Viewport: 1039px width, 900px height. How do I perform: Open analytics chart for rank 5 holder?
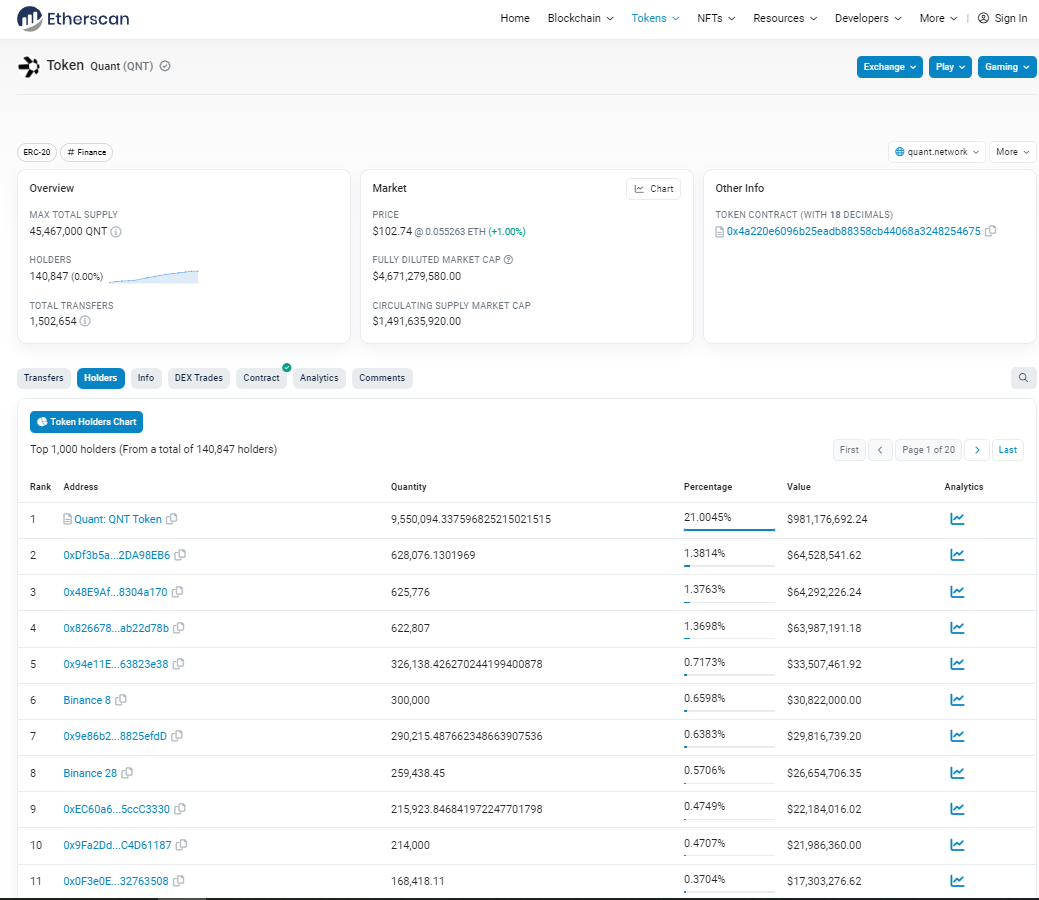click(957, 663)
